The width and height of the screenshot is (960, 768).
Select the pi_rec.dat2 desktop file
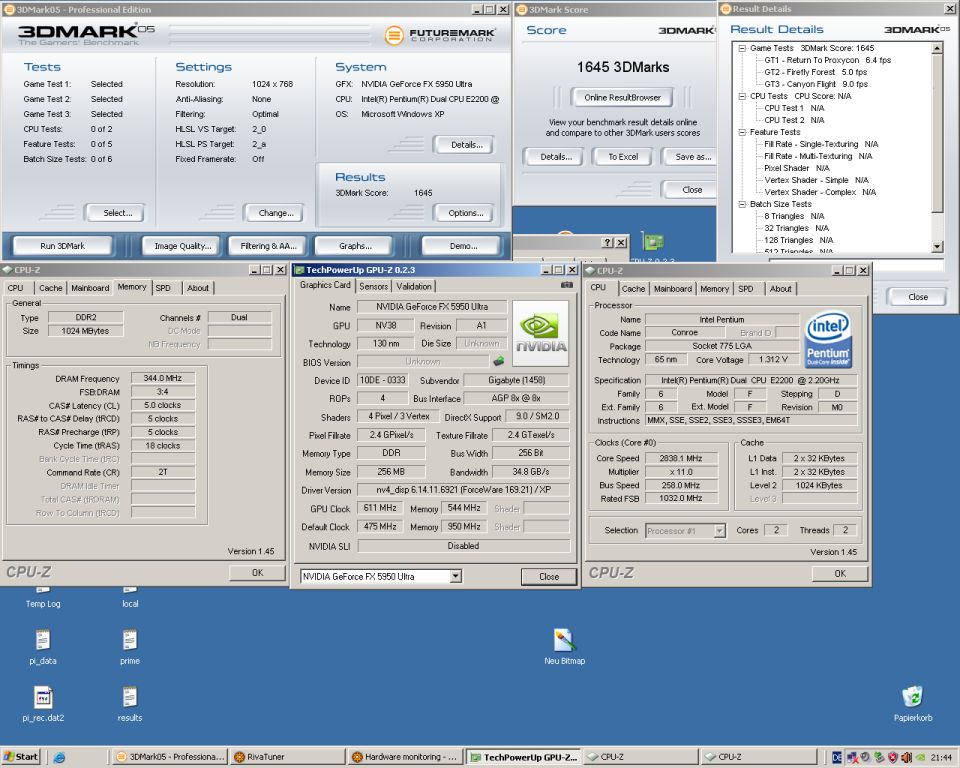click(43, 704)
